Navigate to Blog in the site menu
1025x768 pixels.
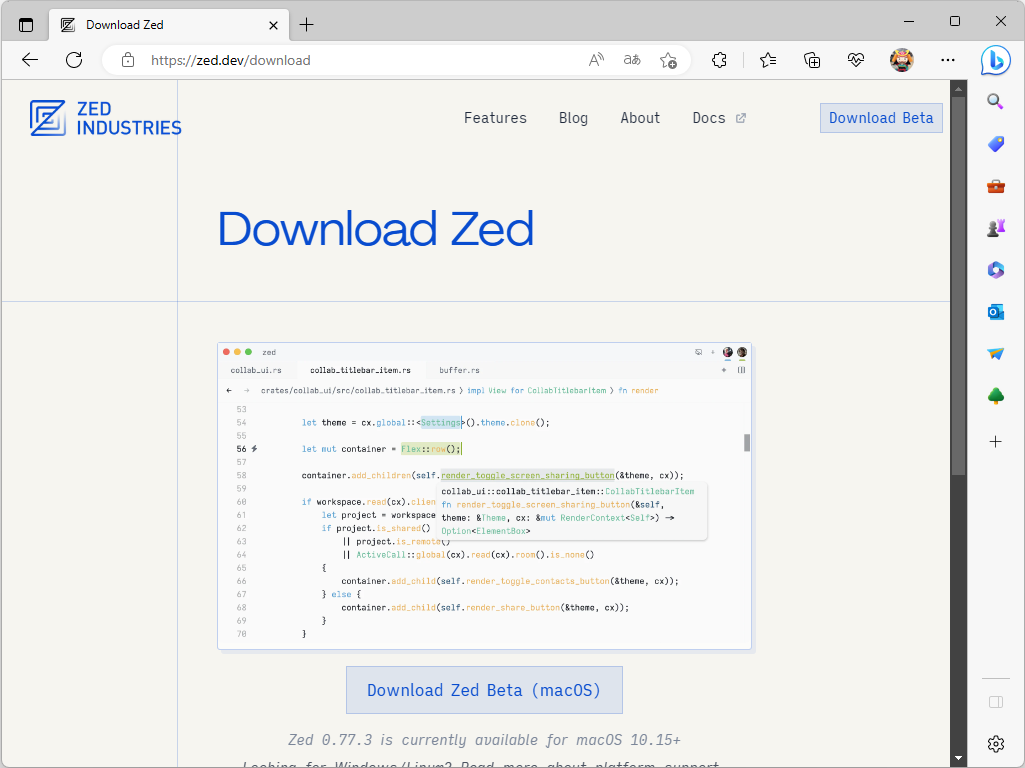[573, 118]
